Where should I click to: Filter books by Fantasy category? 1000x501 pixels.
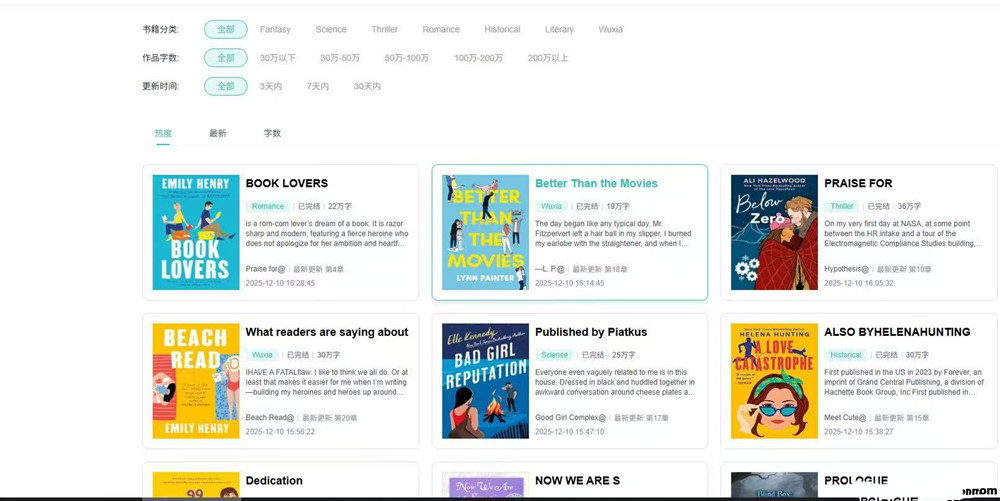point(275,30)
